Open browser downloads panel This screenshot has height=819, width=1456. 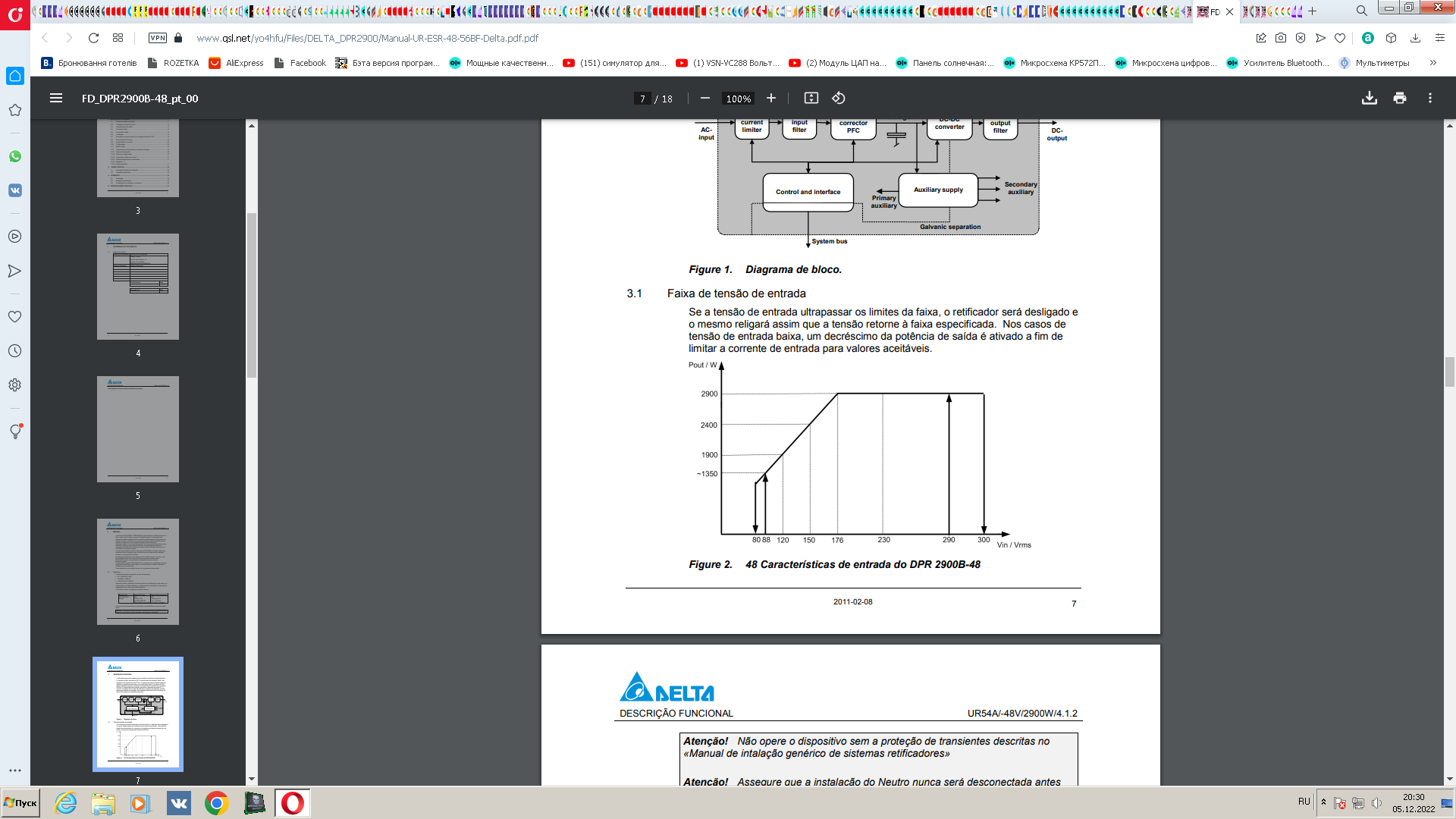[1415, 38]
